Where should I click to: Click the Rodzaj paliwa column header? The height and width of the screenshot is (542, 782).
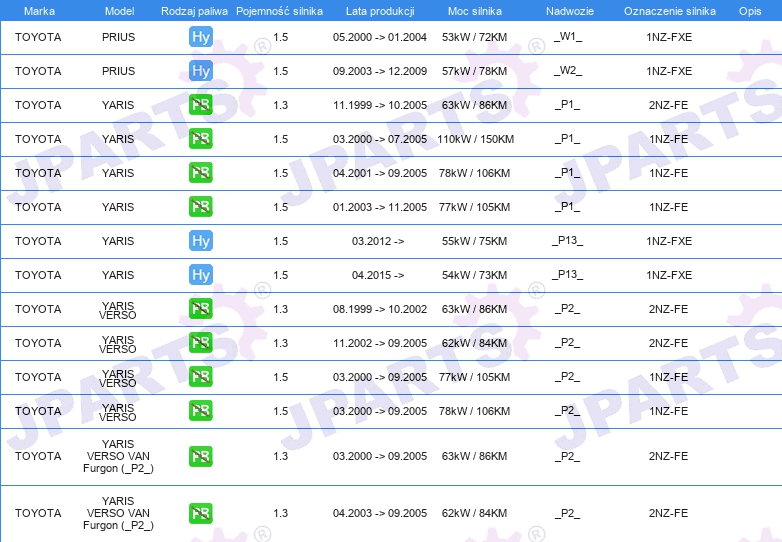tap(194, 11)
